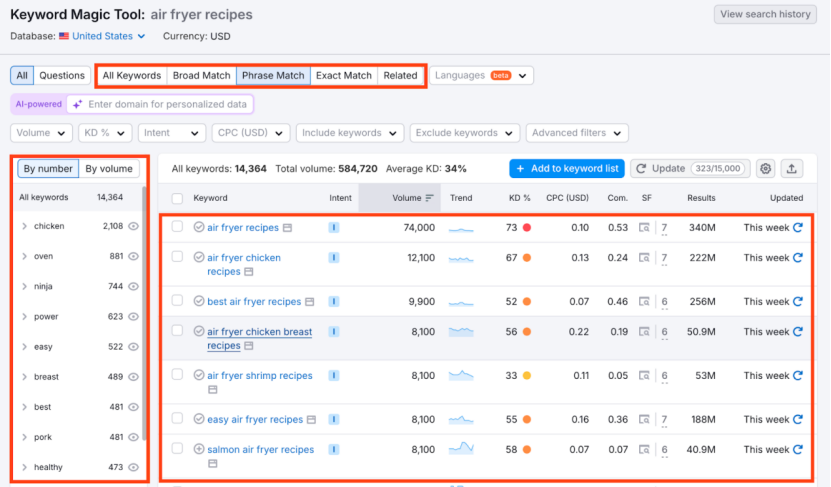The width and height of the screenshot is (831, 487).
Task: Refresh salmon air fryer recipes data
Action: coord(797,450)
